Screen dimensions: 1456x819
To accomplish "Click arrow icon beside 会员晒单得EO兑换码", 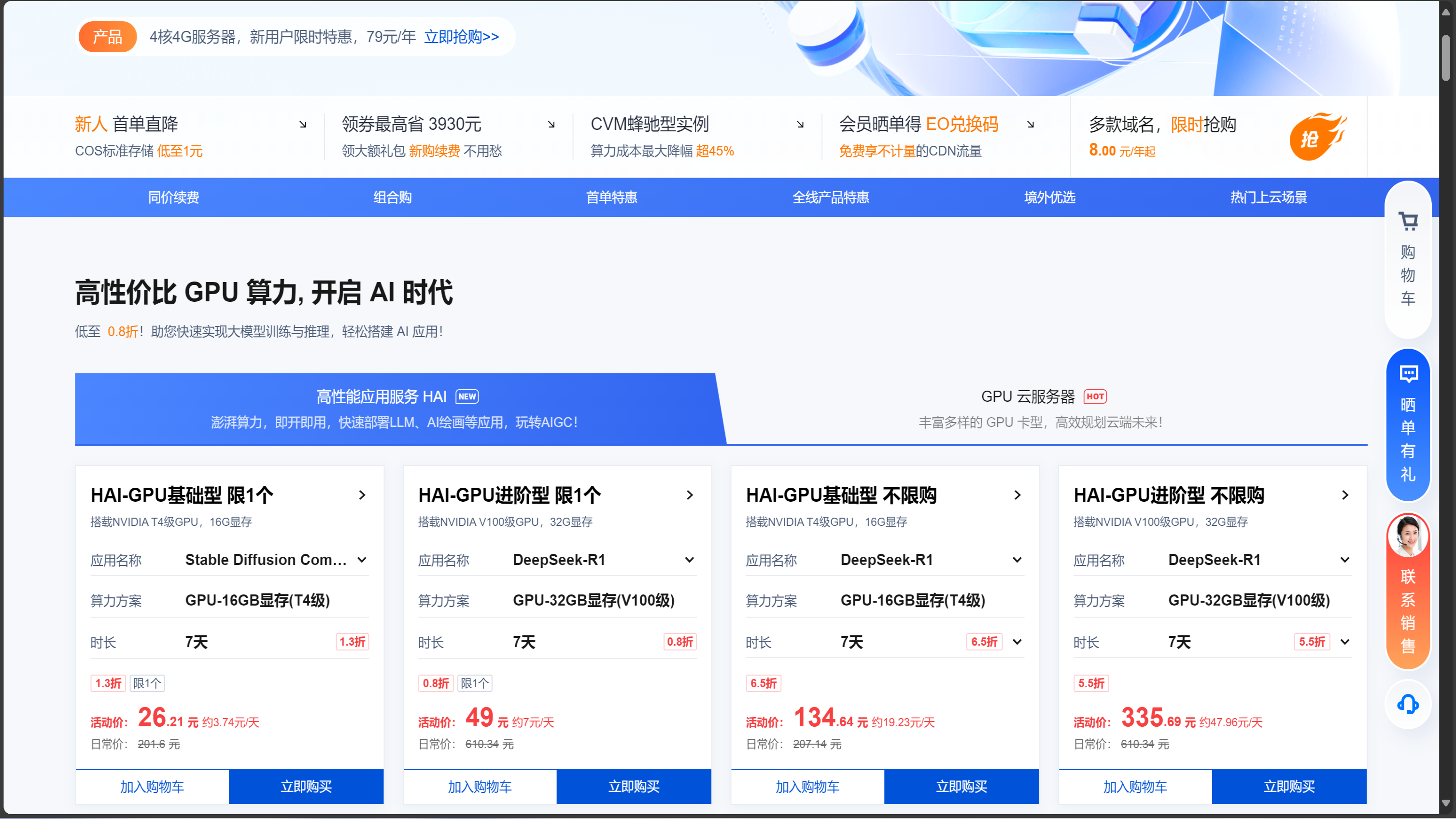I will [1031, 125].
